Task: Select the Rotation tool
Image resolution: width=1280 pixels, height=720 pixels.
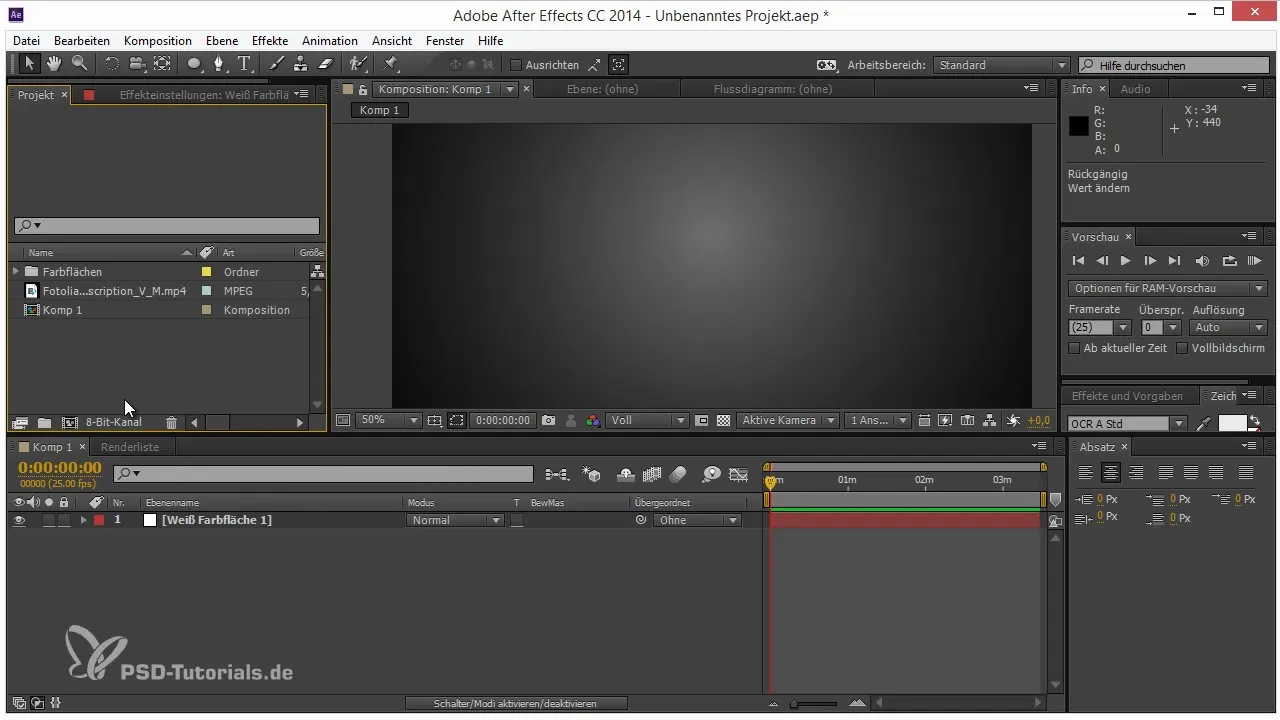Action: coord(111,64)
